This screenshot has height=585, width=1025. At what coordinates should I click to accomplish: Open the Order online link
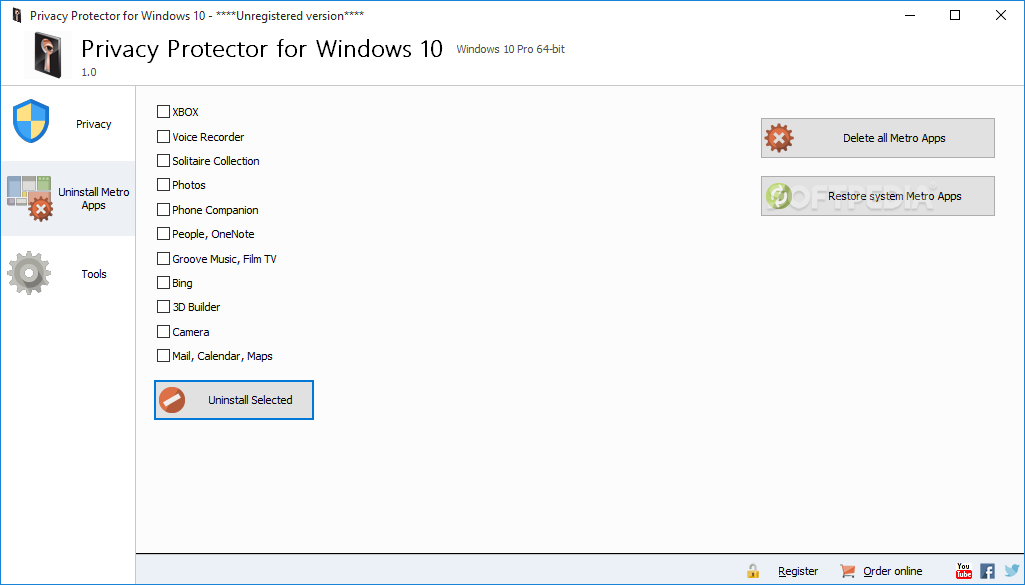click(x=892, y=571)
